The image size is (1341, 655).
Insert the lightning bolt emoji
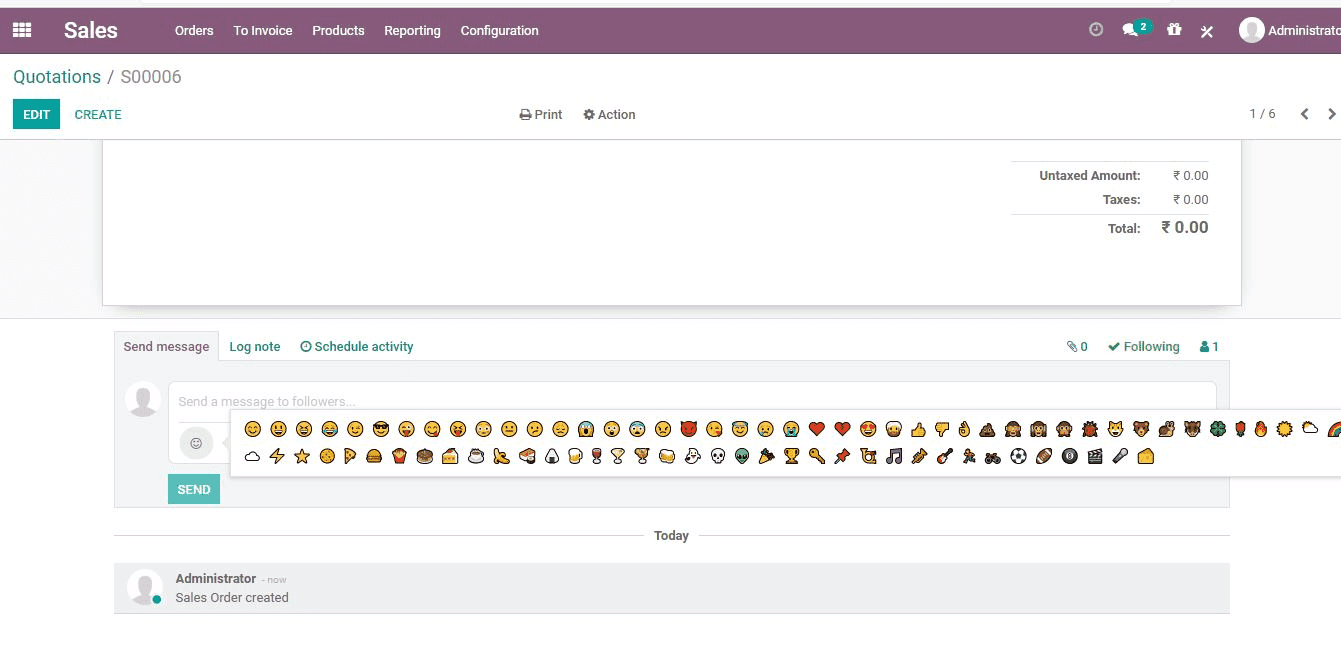[x=277, y=456]
